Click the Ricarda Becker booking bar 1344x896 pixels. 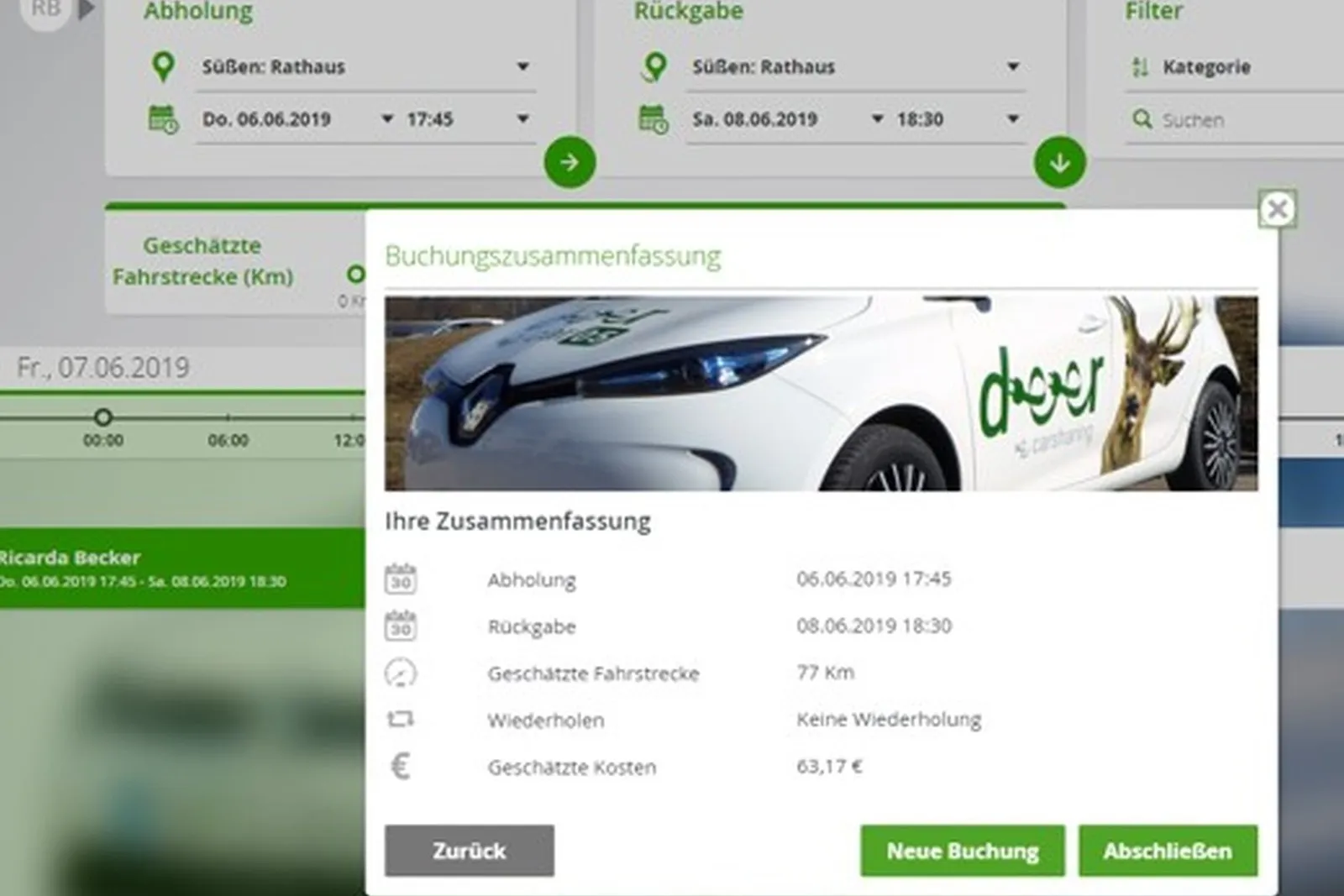[182, 569]
